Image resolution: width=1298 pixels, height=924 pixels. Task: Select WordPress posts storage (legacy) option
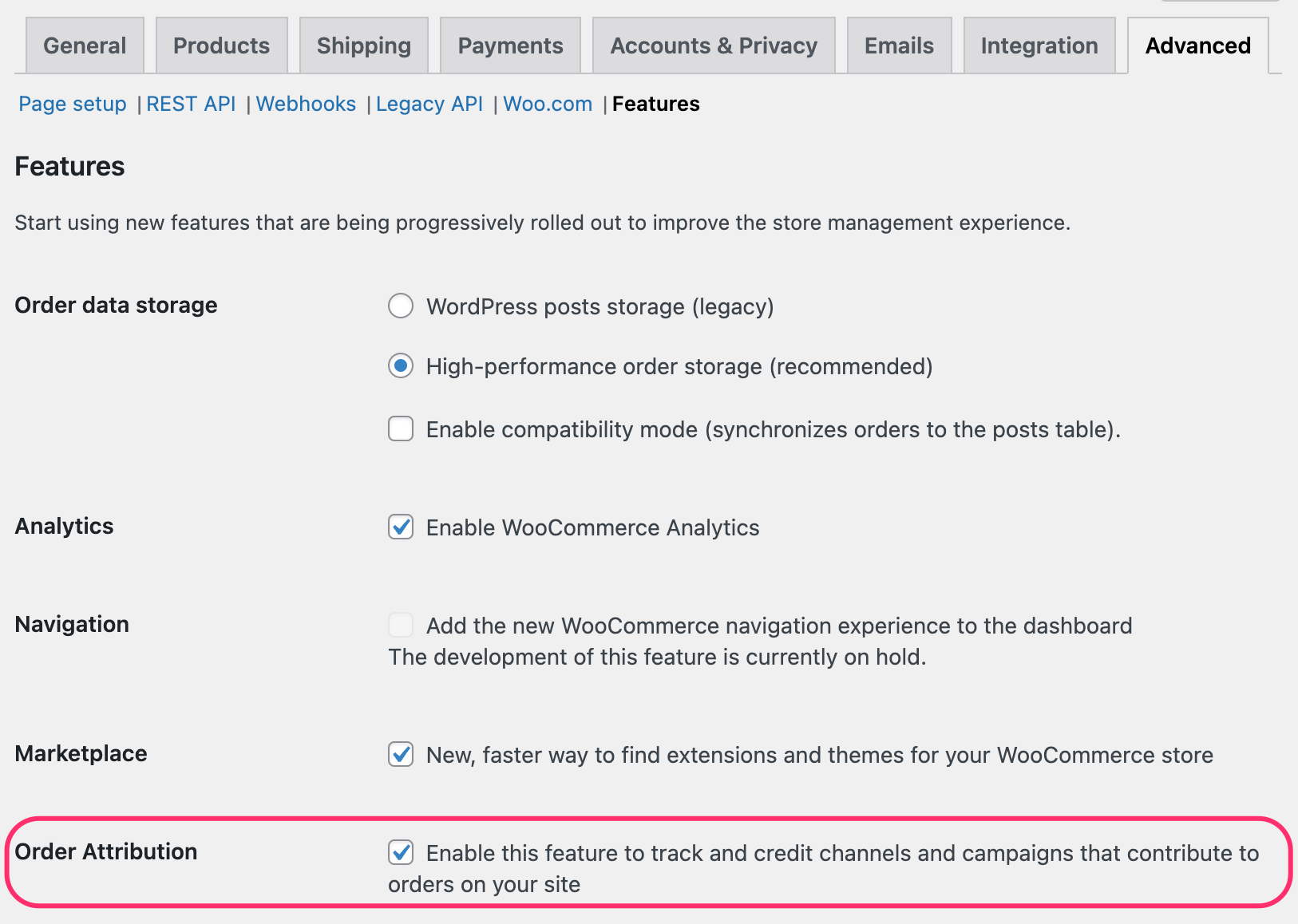coord(400,306)
